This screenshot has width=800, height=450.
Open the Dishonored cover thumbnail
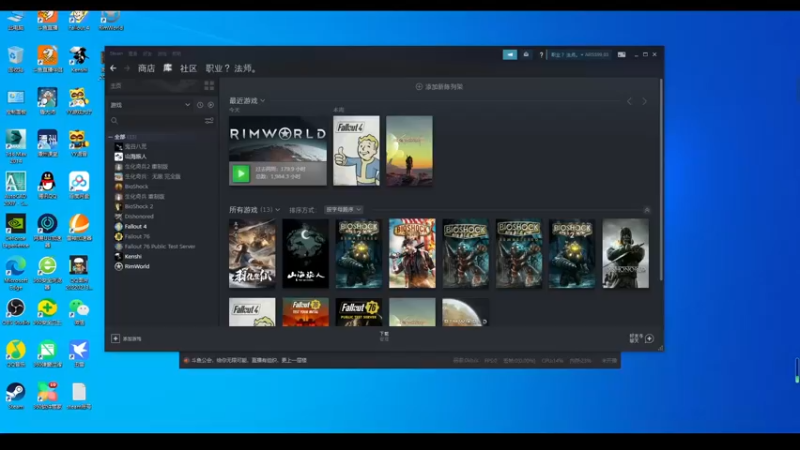626,254
